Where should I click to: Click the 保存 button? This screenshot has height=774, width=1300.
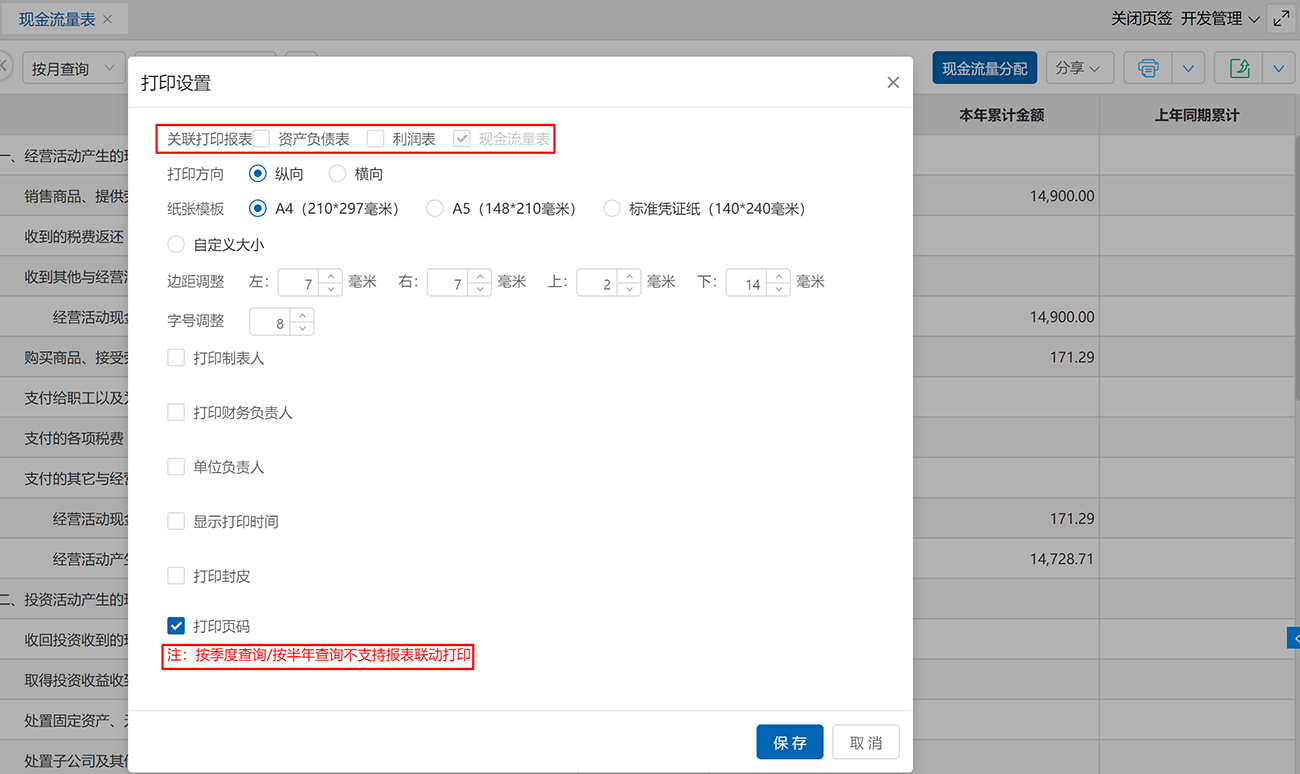pos(789,743)
